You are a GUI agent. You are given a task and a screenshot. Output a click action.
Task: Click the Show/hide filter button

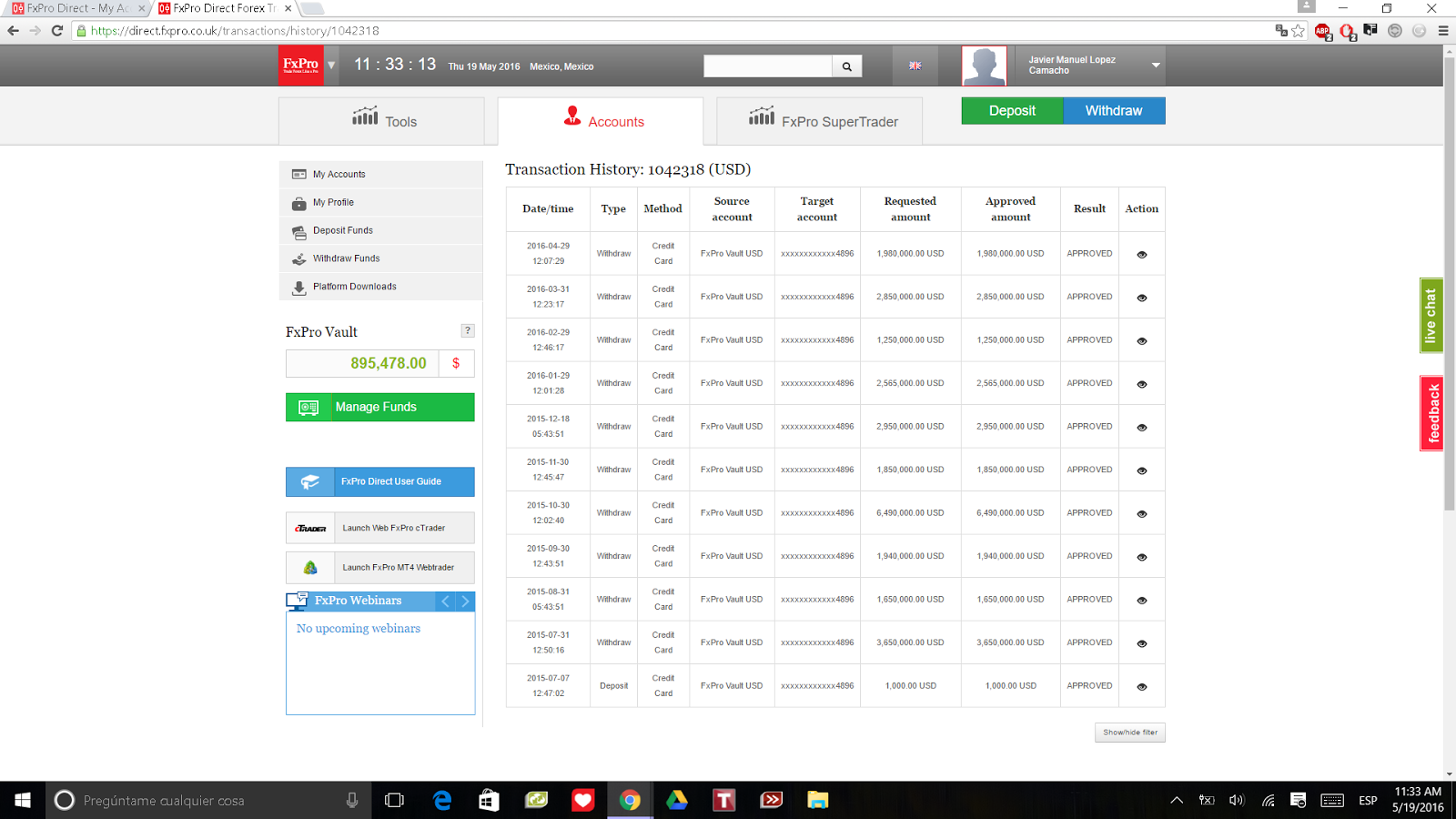[x=1130, y=733]
